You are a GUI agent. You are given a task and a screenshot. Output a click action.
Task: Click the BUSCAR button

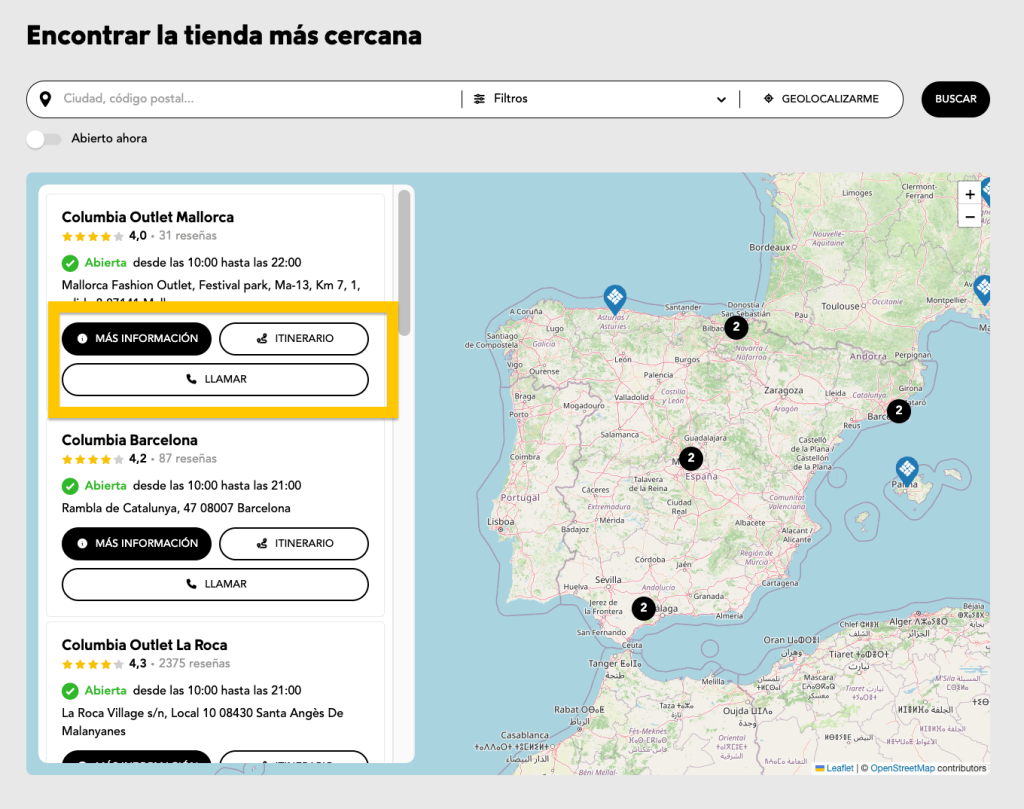pyautogui.click(x=955, y=99)
